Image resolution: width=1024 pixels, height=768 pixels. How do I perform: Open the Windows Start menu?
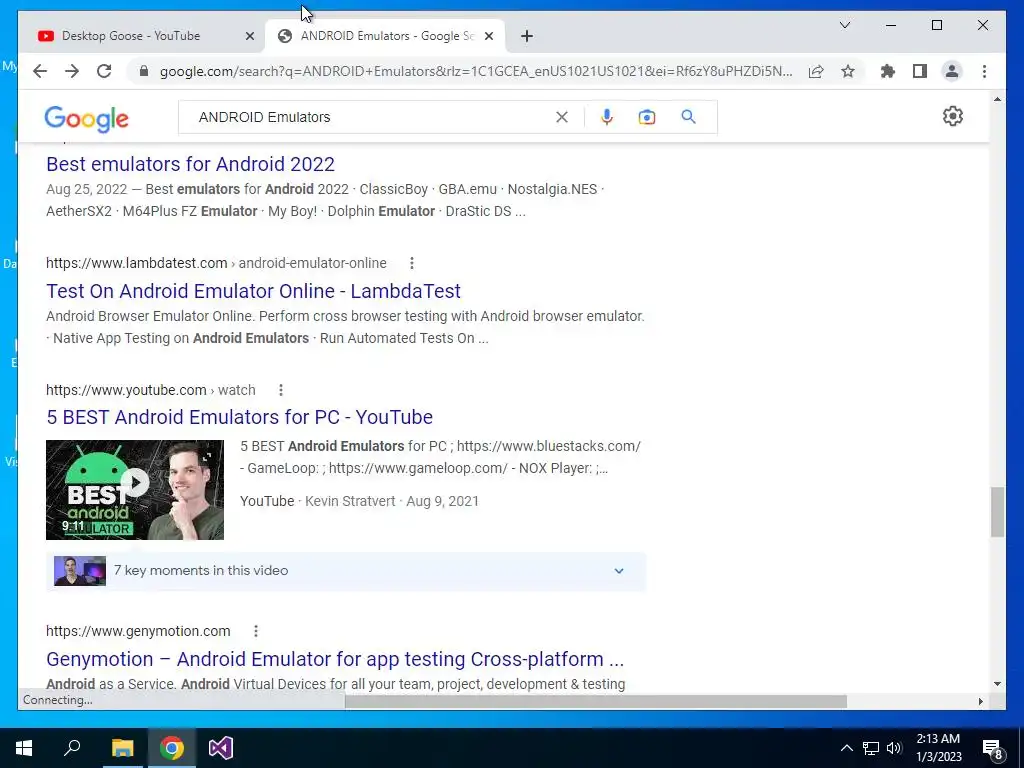point(24,748)
